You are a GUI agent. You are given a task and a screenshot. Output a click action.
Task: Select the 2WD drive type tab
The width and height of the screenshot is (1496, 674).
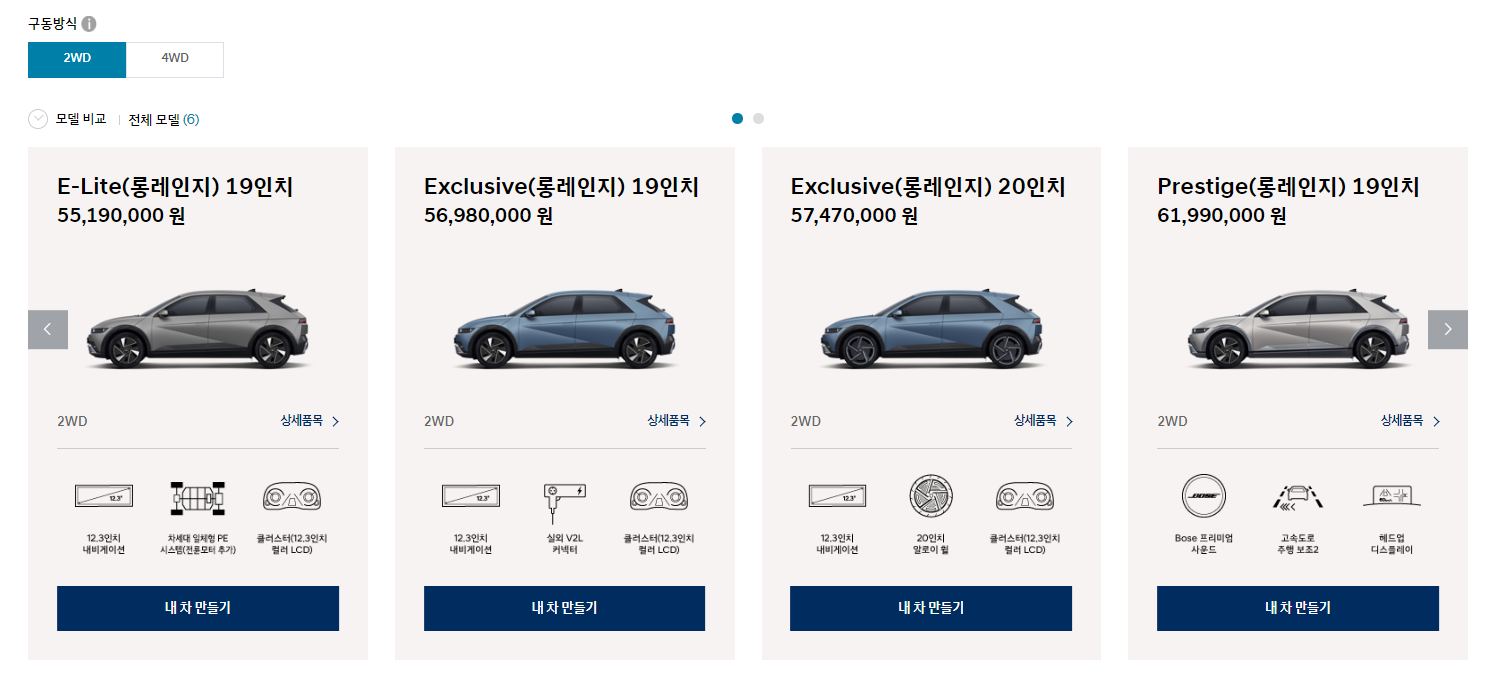pos(76,59)
